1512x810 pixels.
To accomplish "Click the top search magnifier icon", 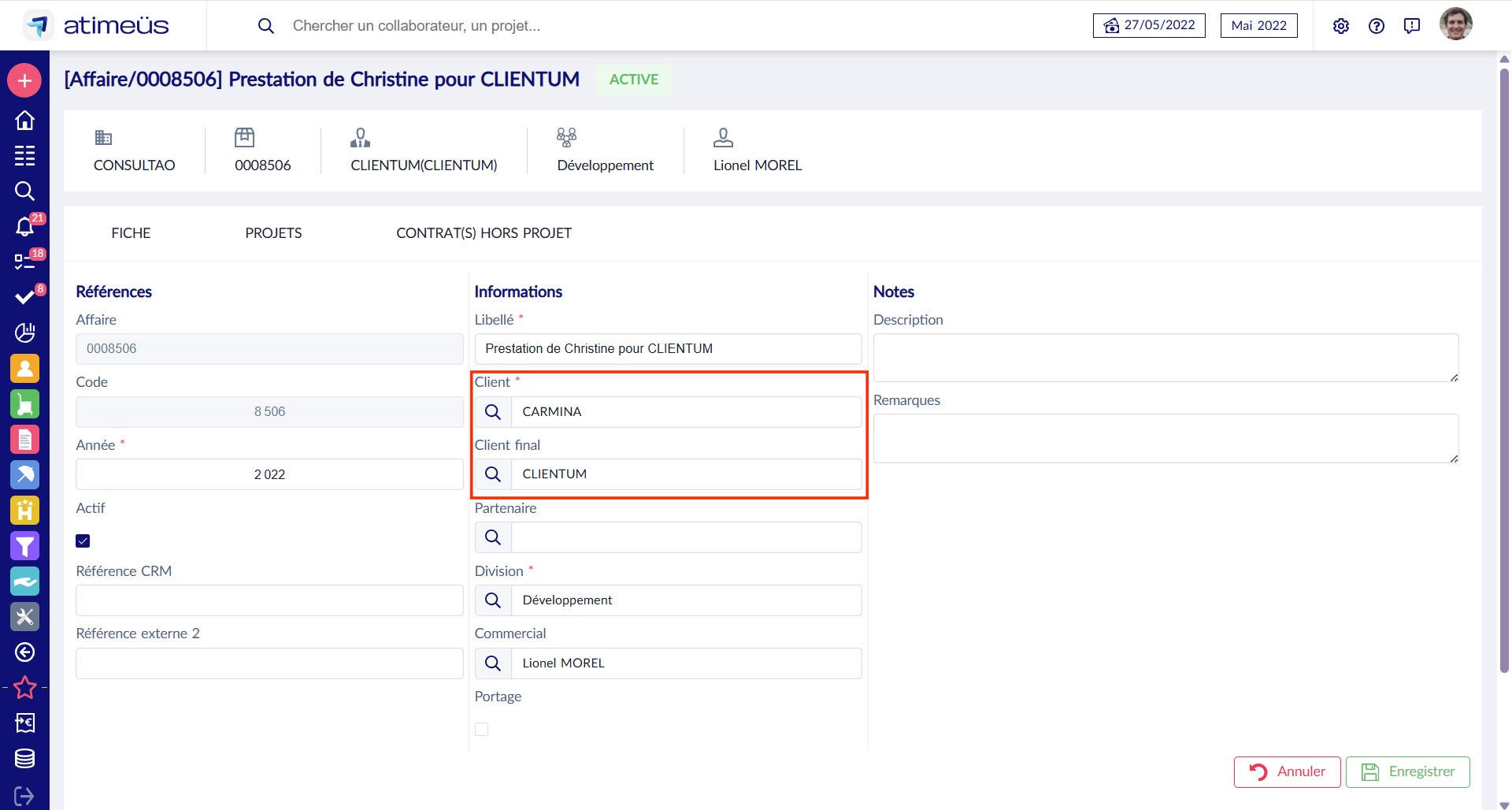I will click(266, 26).
